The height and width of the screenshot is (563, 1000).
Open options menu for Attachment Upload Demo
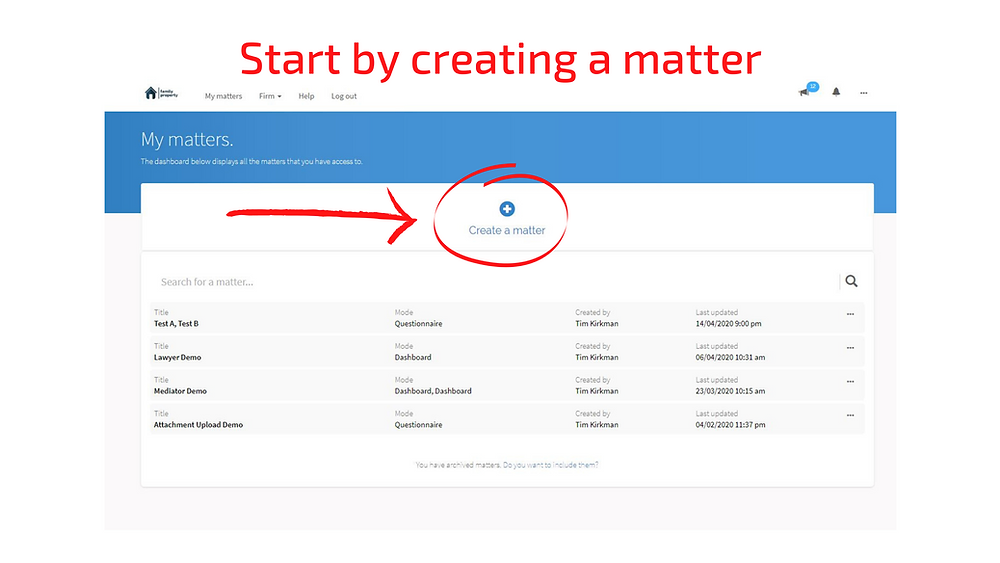850,416
